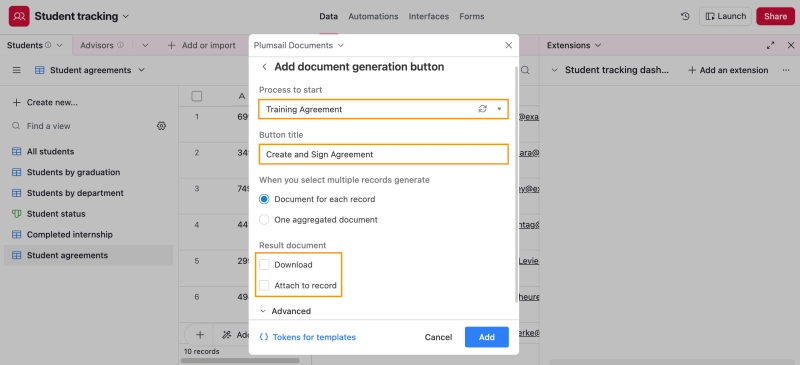Click the grid icon next to All students
800x365 pixels.
click(16, 152)
